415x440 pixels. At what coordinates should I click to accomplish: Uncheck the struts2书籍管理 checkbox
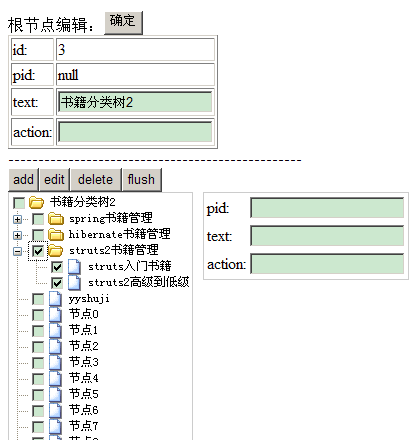pos(38,251)
